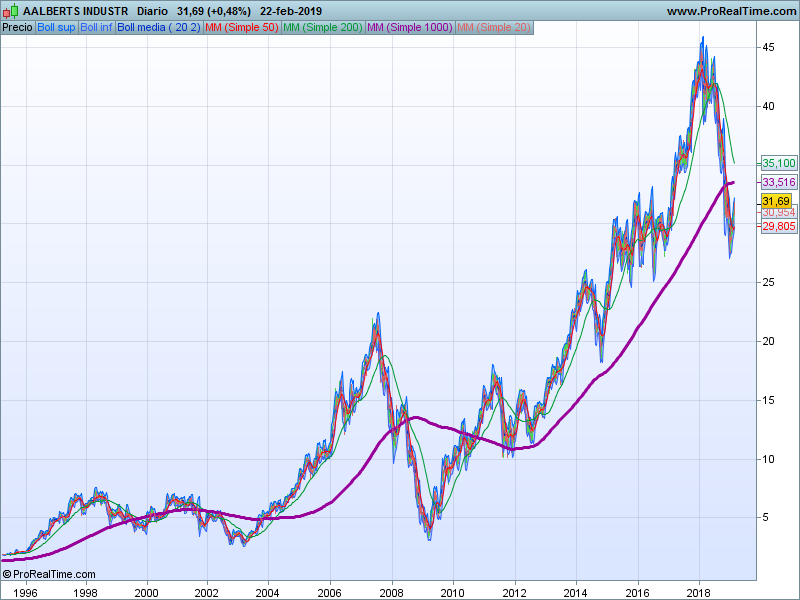Click the 20 price axis label

pos(768,341)
